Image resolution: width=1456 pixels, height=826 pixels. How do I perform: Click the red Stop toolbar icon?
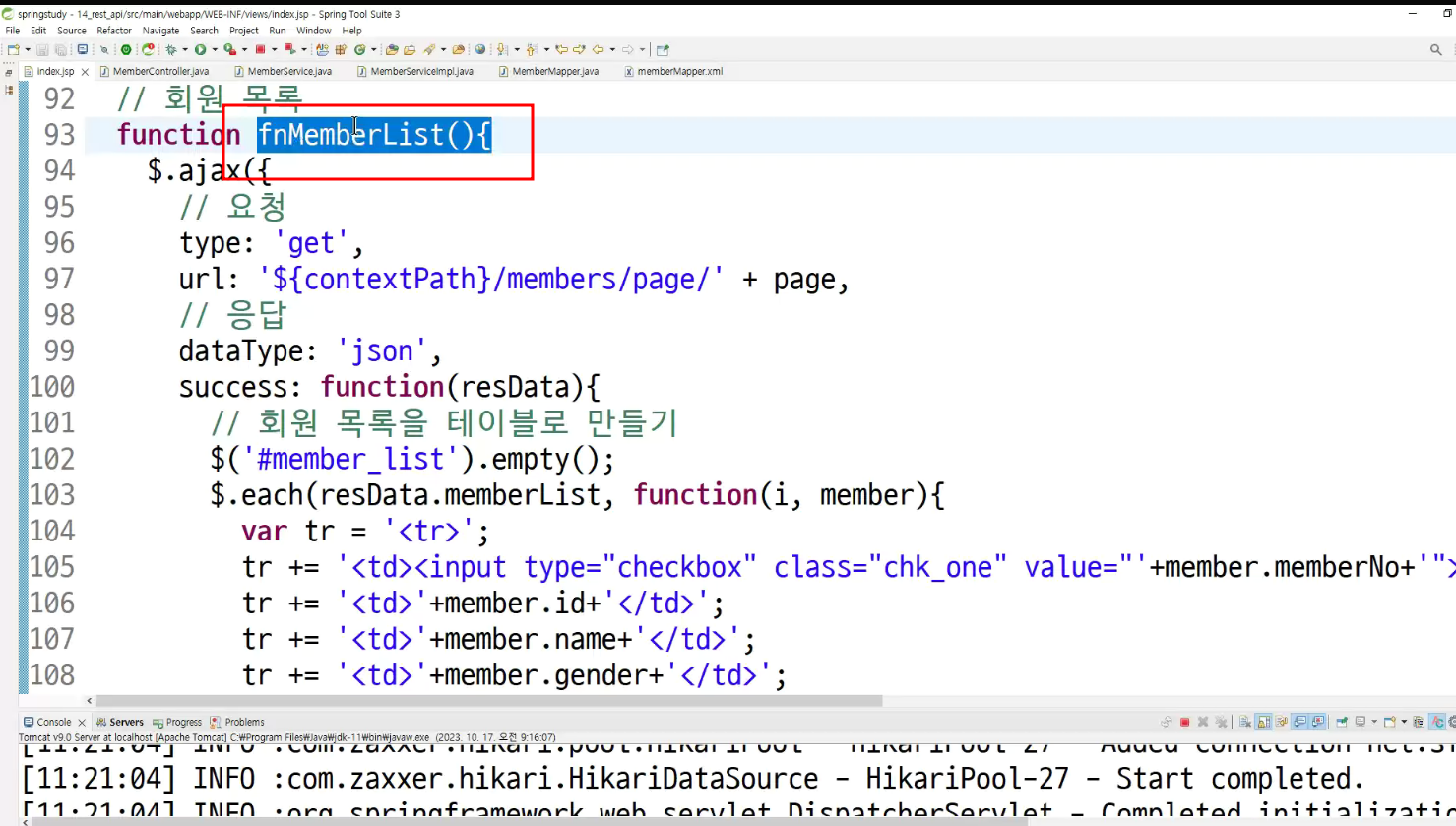click(x=260, y=49)
